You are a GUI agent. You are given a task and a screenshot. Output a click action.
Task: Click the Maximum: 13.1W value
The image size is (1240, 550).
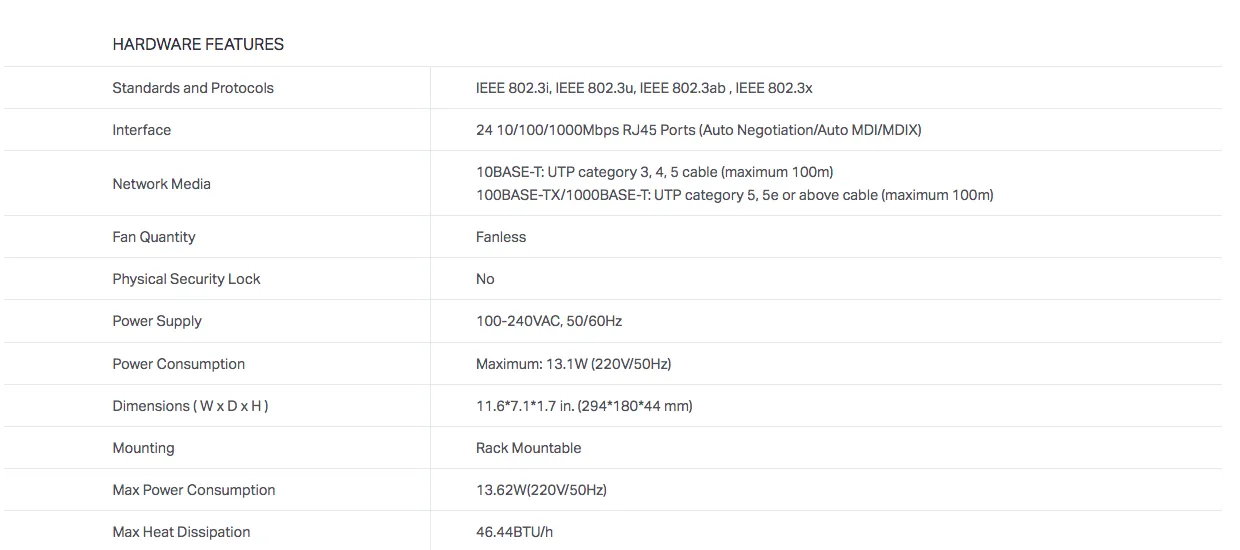coord(574,364)
